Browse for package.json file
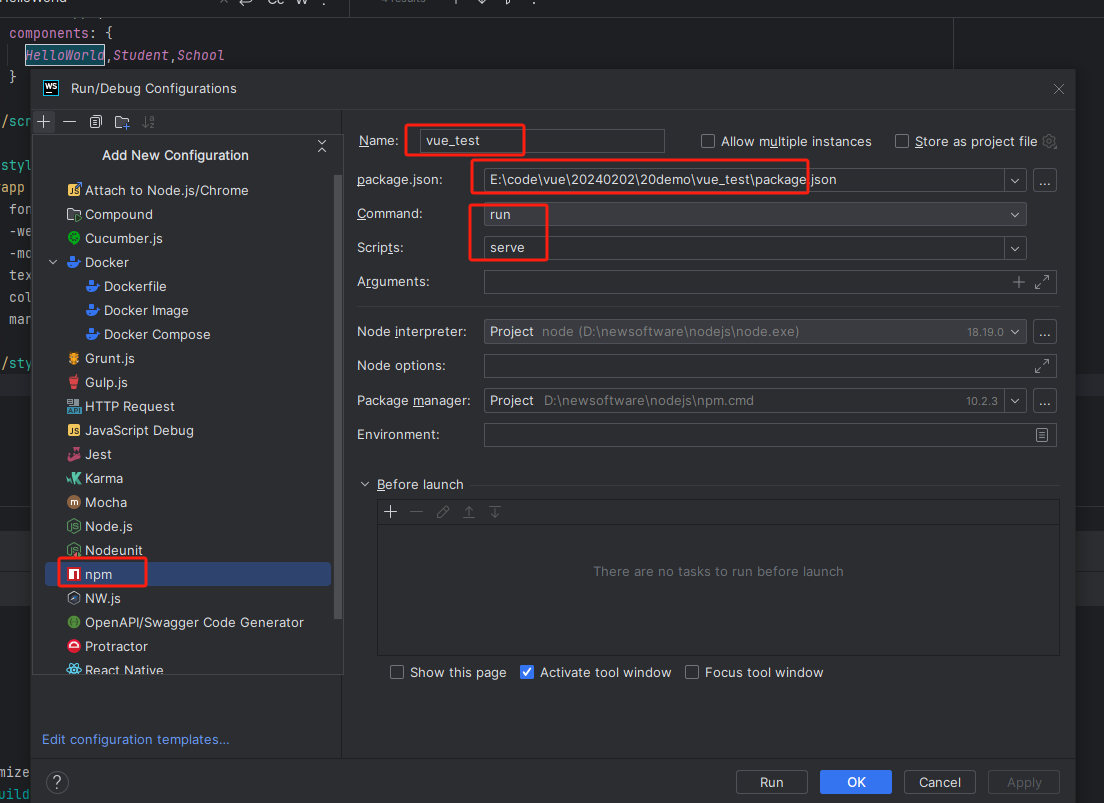The height and width of the screenshot is (803, 1104). (1045, 180)
